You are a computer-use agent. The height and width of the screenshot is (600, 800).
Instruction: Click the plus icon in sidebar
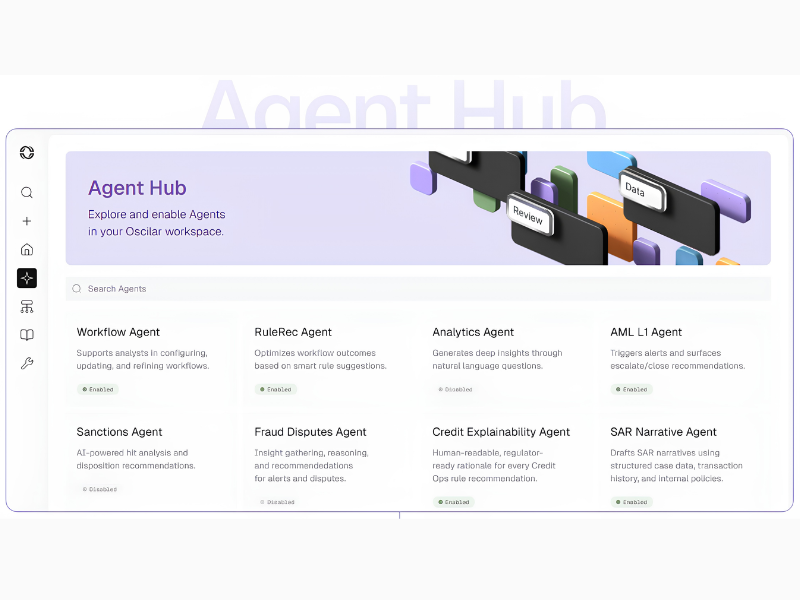click(x=27, y=221)
